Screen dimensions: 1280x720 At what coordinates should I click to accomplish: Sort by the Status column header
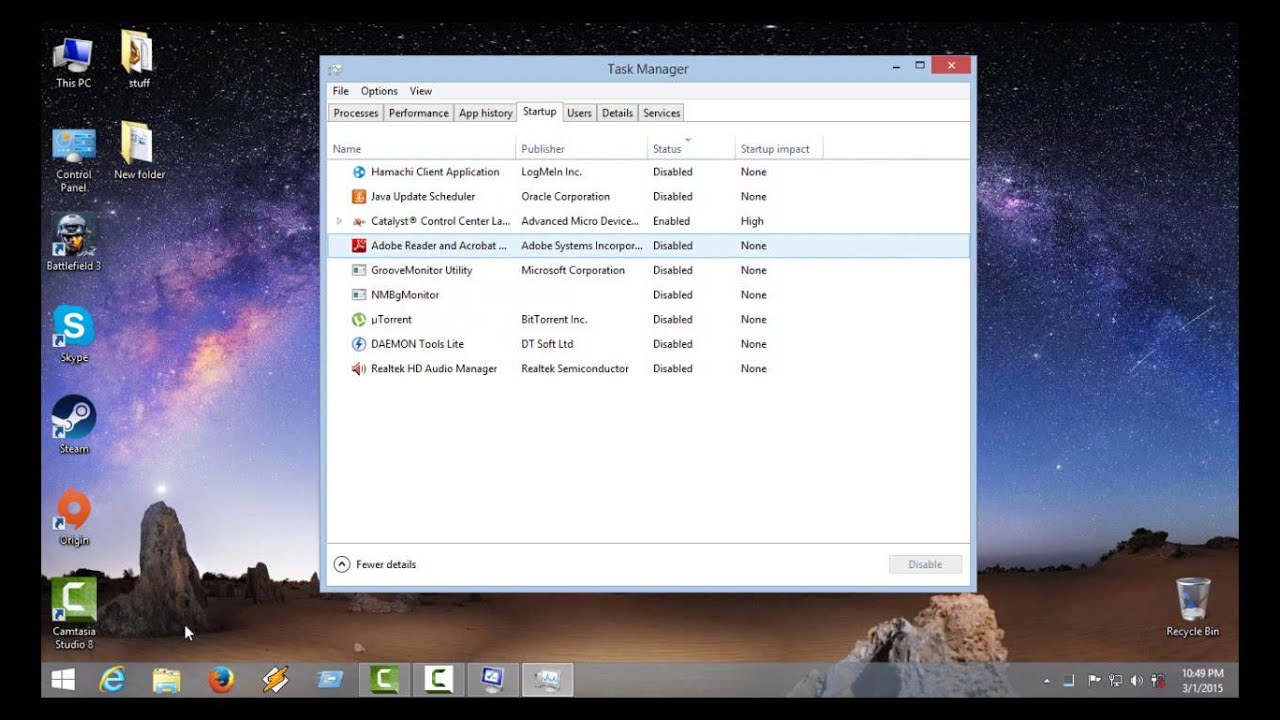pyautogui.click(x=691, y=148)
